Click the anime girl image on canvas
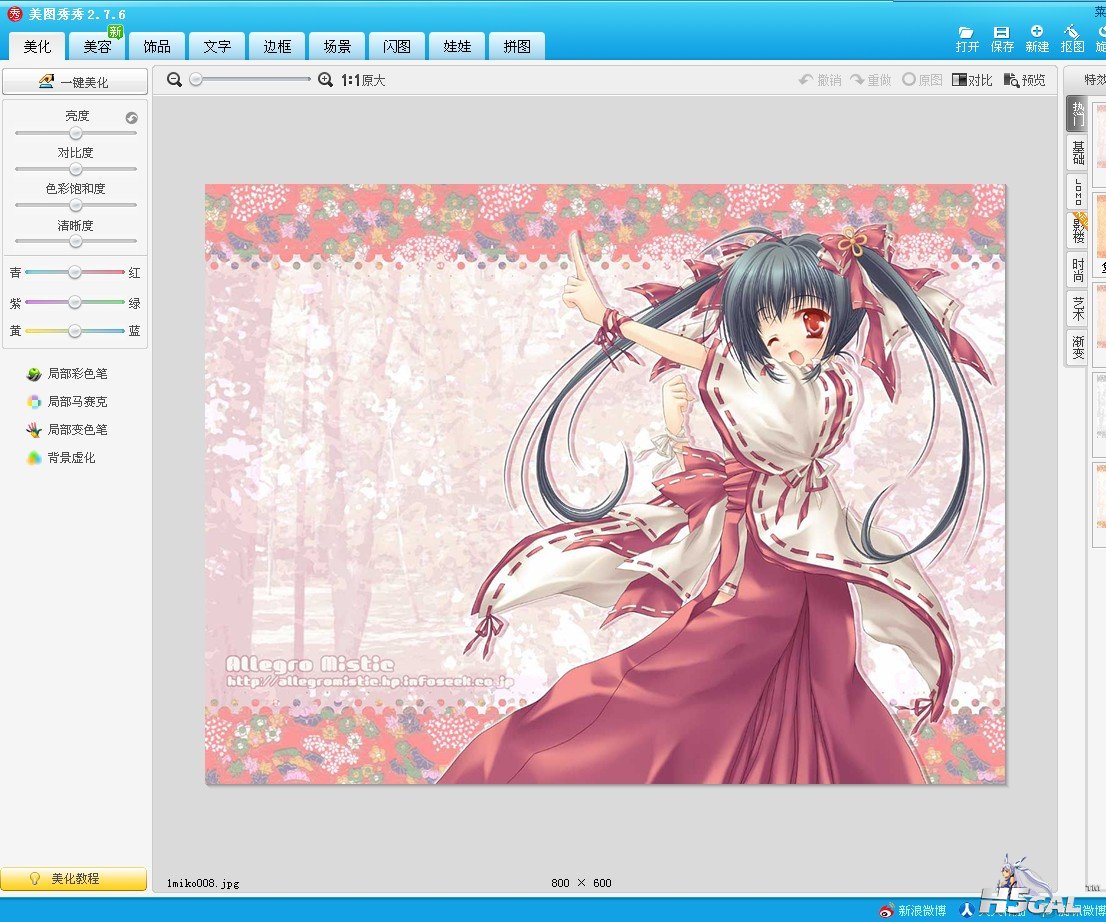The height and width of the screenshot is (922, 1106). [605, 484]
